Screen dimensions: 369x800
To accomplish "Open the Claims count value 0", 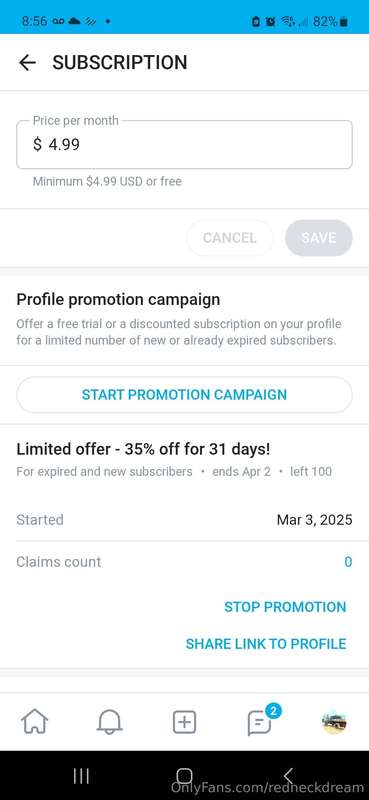I will pyautogui.click(x=348, y=562).
